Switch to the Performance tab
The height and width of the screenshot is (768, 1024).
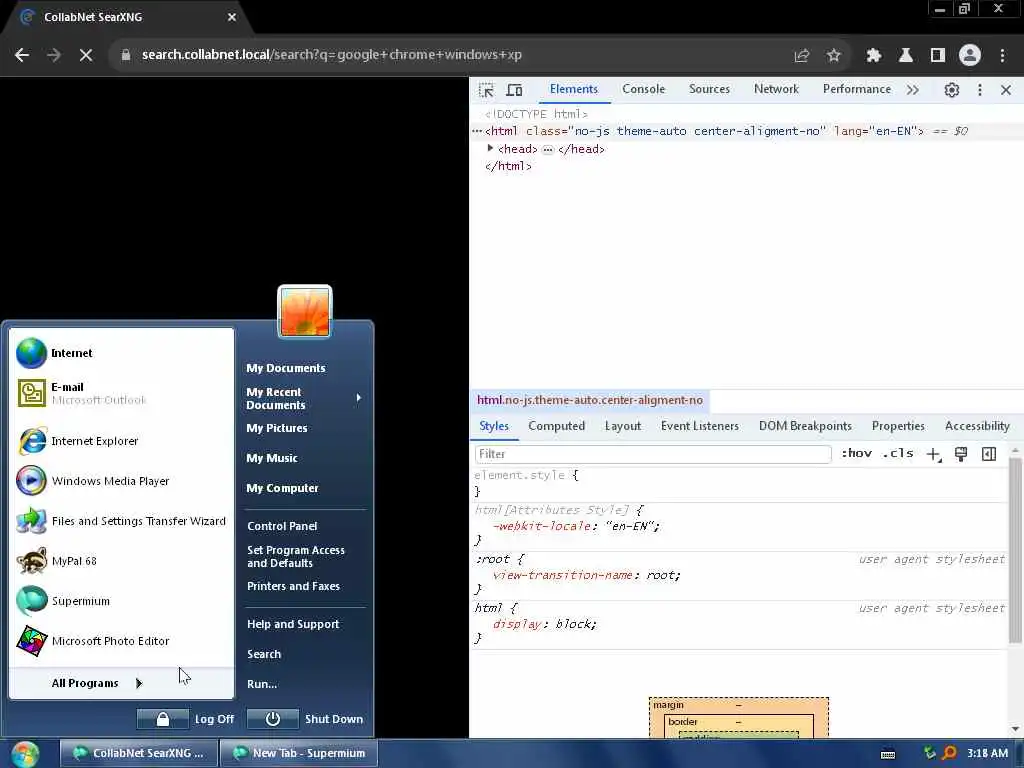(856, 89)
